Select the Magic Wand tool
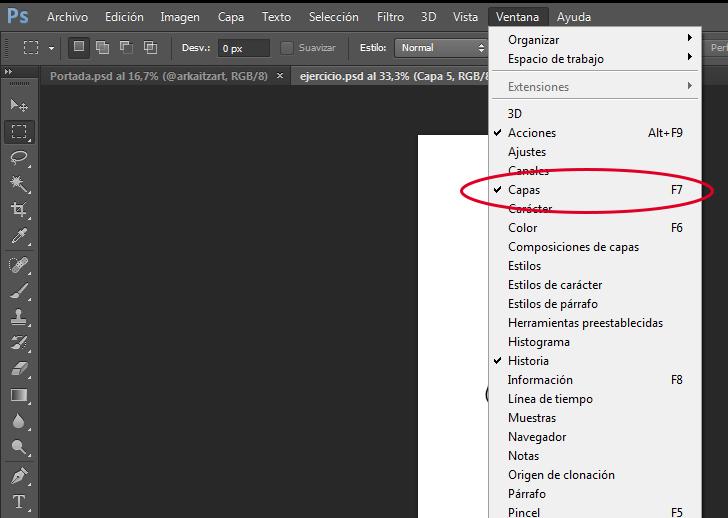This screenshot has width=728, height=518. coord(19,184)
